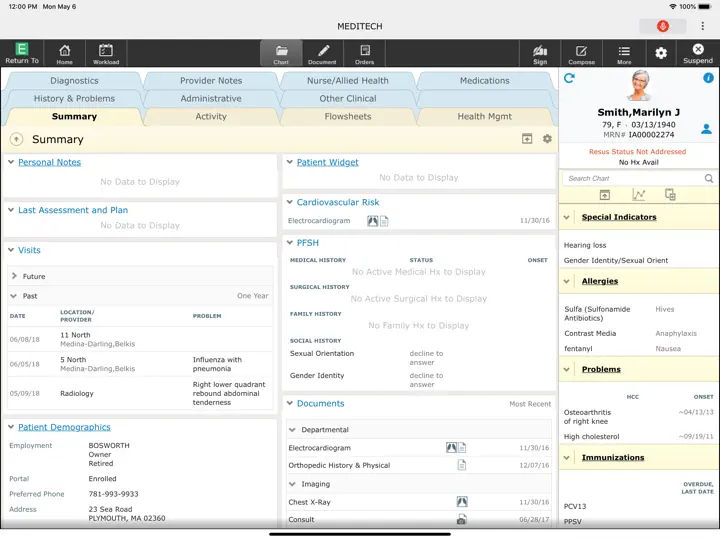Select the 06/05/18 5 North visit
720x540 pixels.
coord(140,364)
